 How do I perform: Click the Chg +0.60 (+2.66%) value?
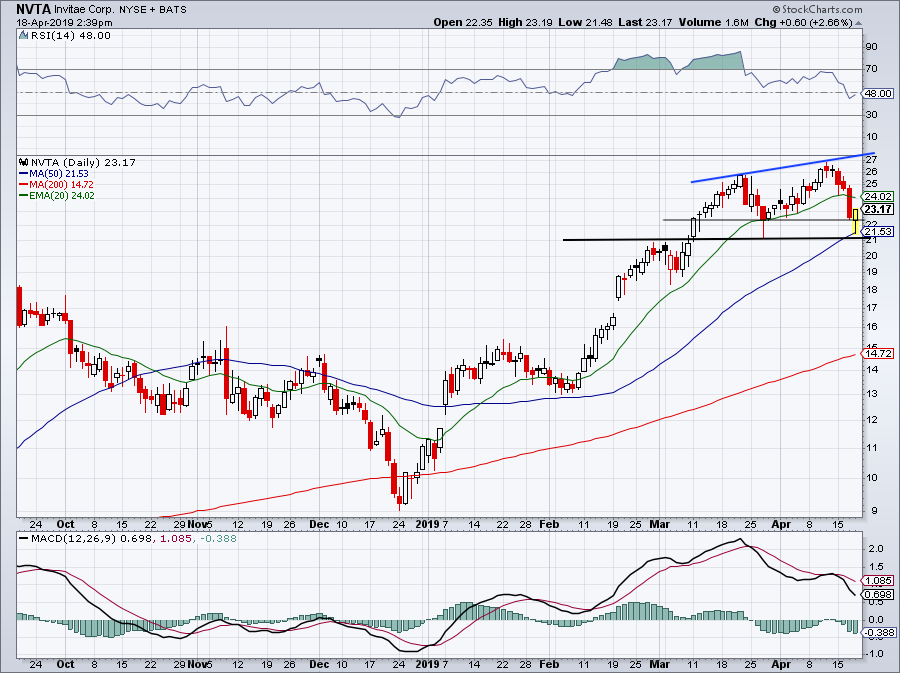coord(803,22)
